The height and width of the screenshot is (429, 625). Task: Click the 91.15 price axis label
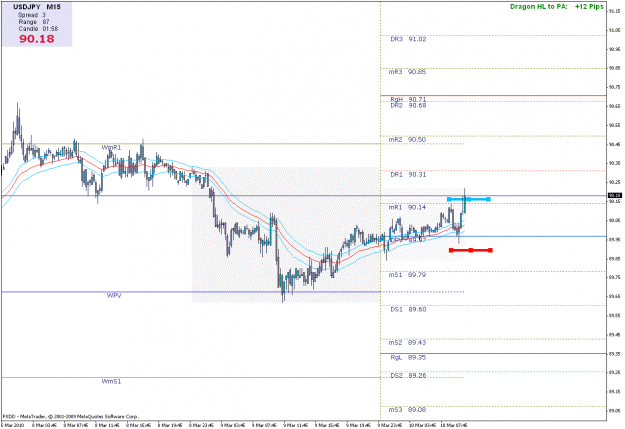[614, 11]
